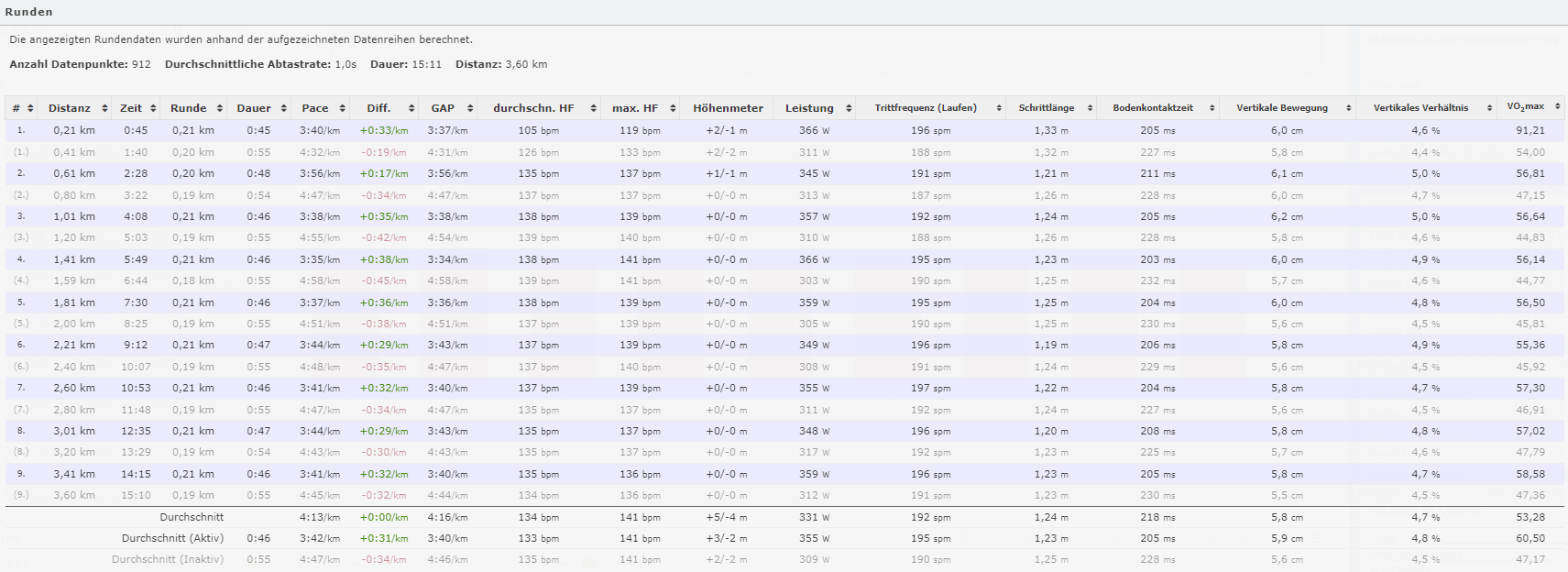
Task: Select lap row 1 with 0,21 km distance
Action: pyautogui.click(x=74, y=130)
